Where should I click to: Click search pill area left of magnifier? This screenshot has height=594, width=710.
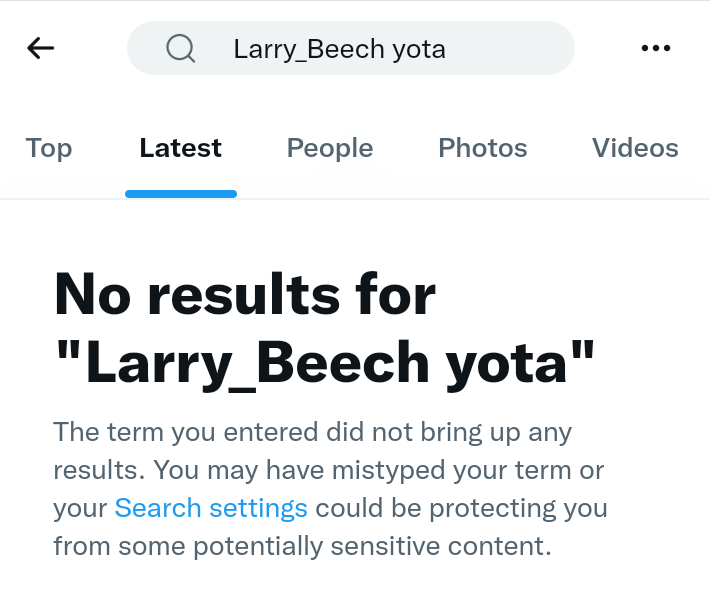146,48
